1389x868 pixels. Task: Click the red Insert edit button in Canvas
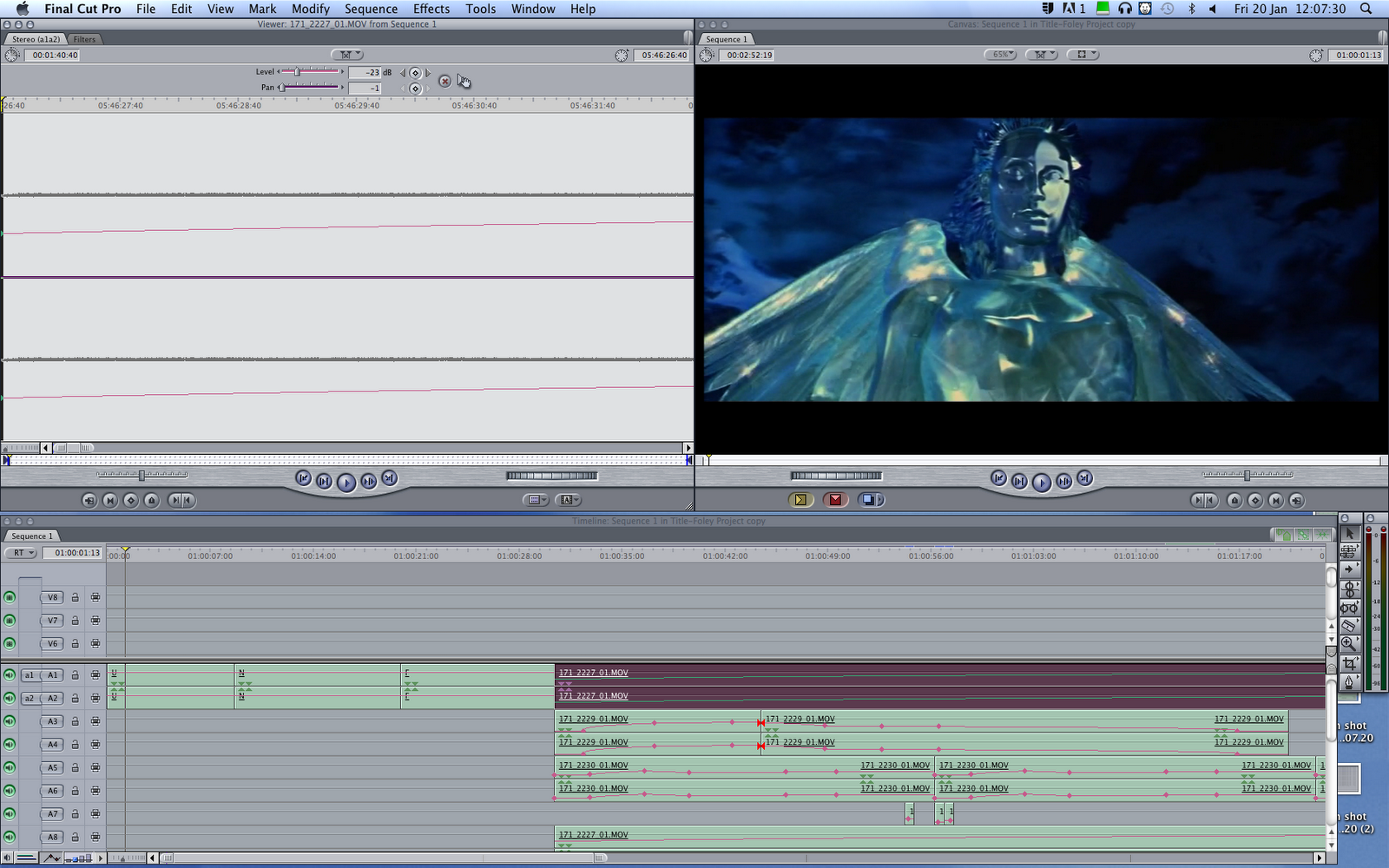coord(835,500)
